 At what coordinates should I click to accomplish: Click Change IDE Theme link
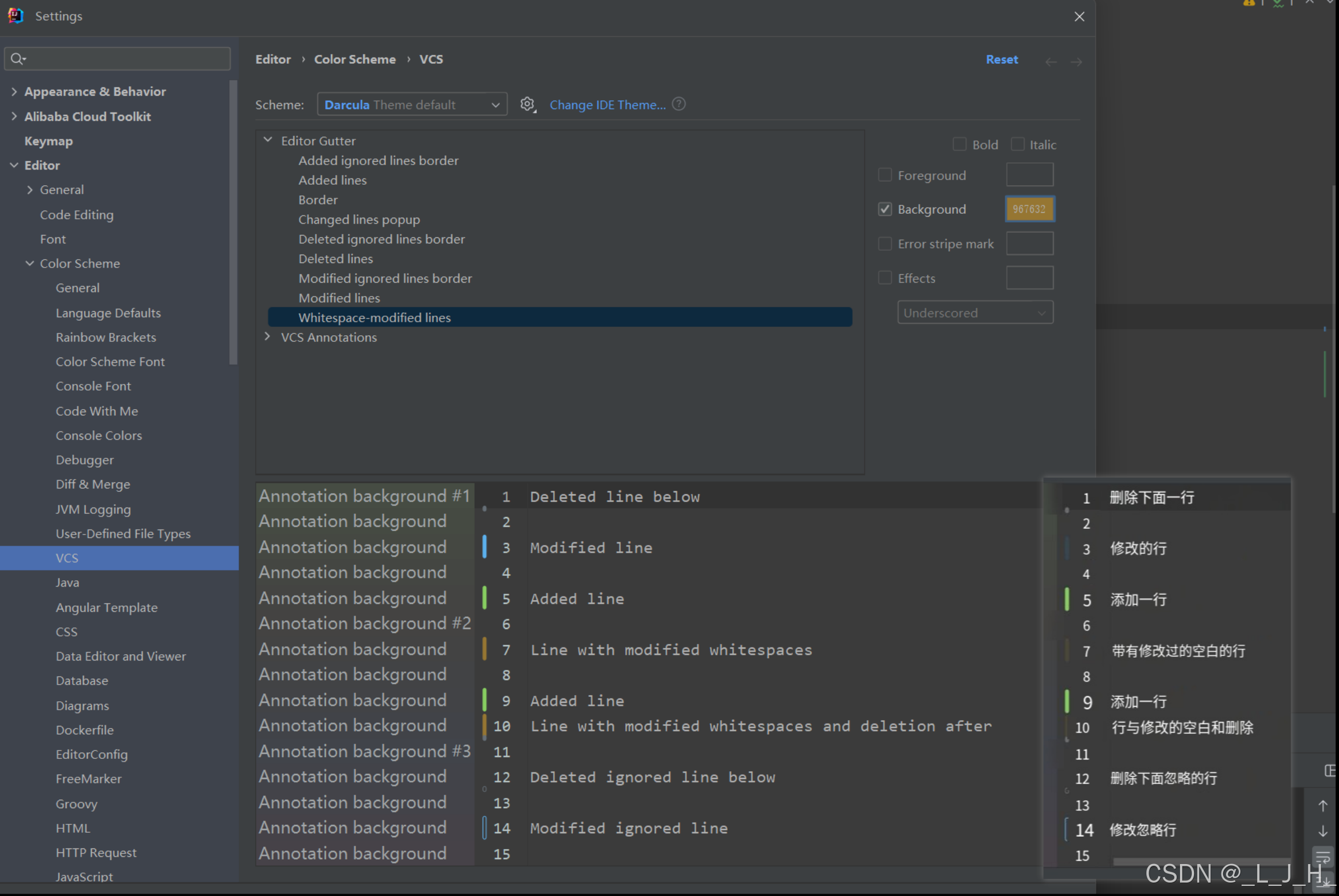click(x=607, y=105)
